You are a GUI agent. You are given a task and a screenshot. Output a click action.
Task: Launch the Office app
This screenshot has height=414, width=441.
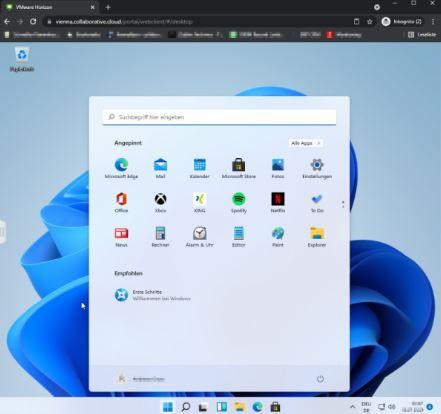[x=121, y=203]
